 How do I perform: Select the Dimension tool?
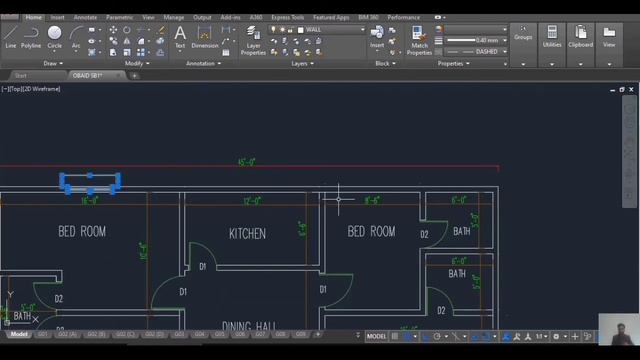tap(204, 37)
